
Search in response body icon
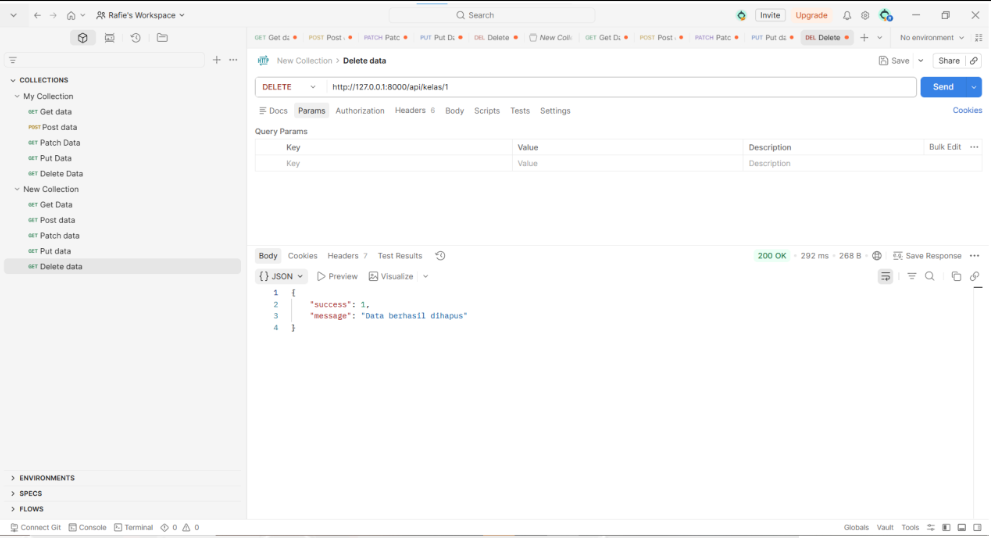coord(930,276)
